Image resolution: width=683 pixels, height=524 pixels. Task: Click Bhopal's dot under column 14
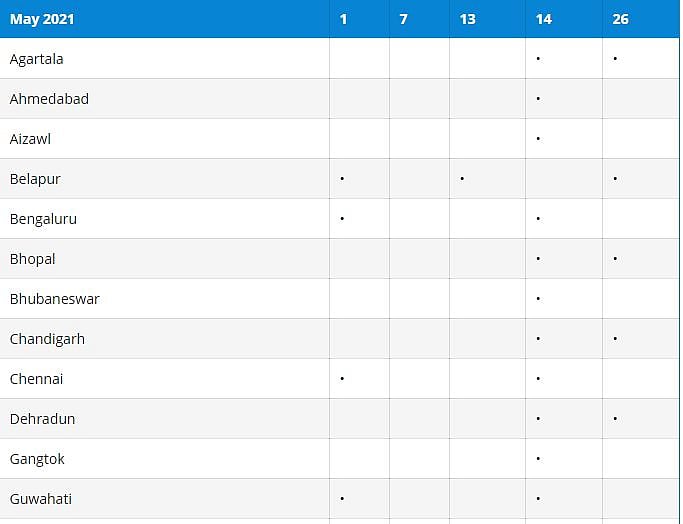(x=538, y=259)
